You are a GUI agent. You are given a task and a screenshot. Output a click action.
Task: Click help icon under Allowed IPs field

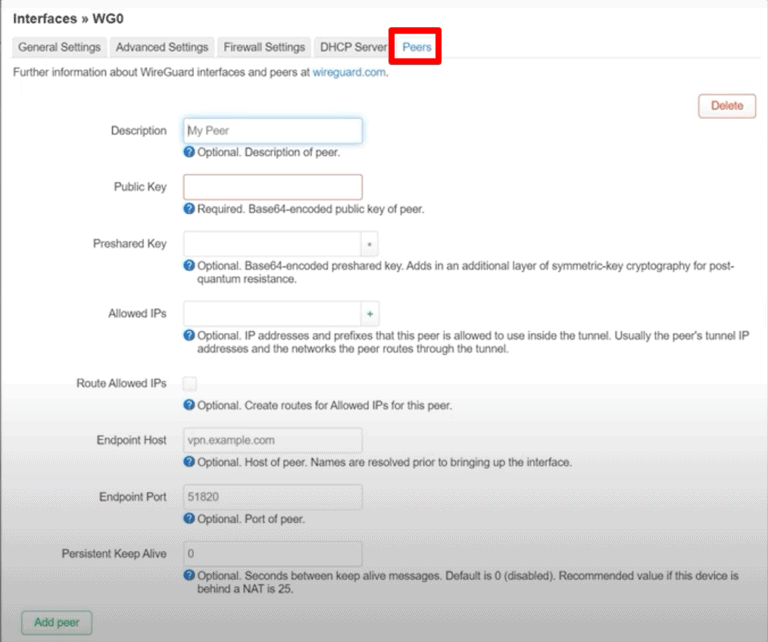pos(189,335)
